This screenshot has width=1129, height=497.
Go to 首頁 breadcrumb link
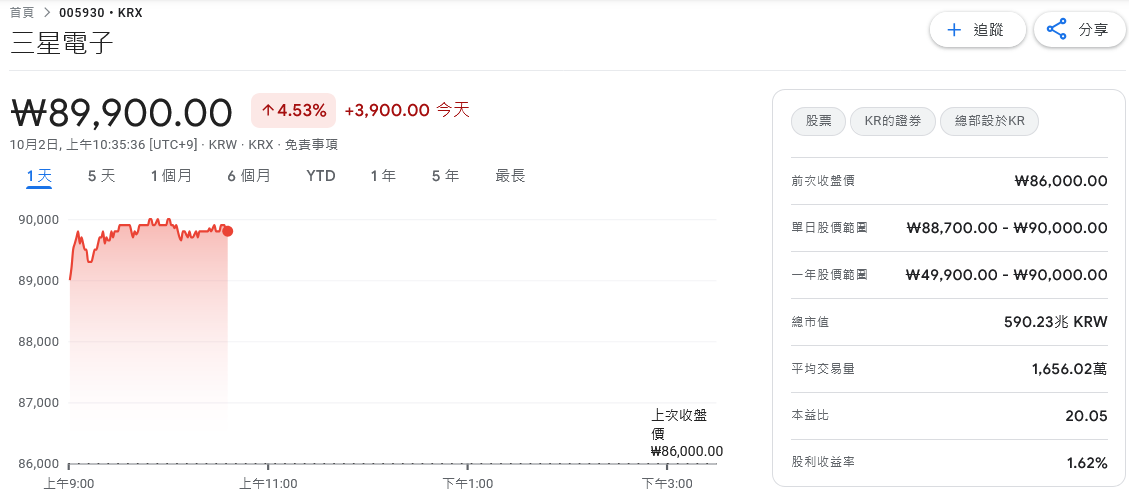[x=21, y=13]
